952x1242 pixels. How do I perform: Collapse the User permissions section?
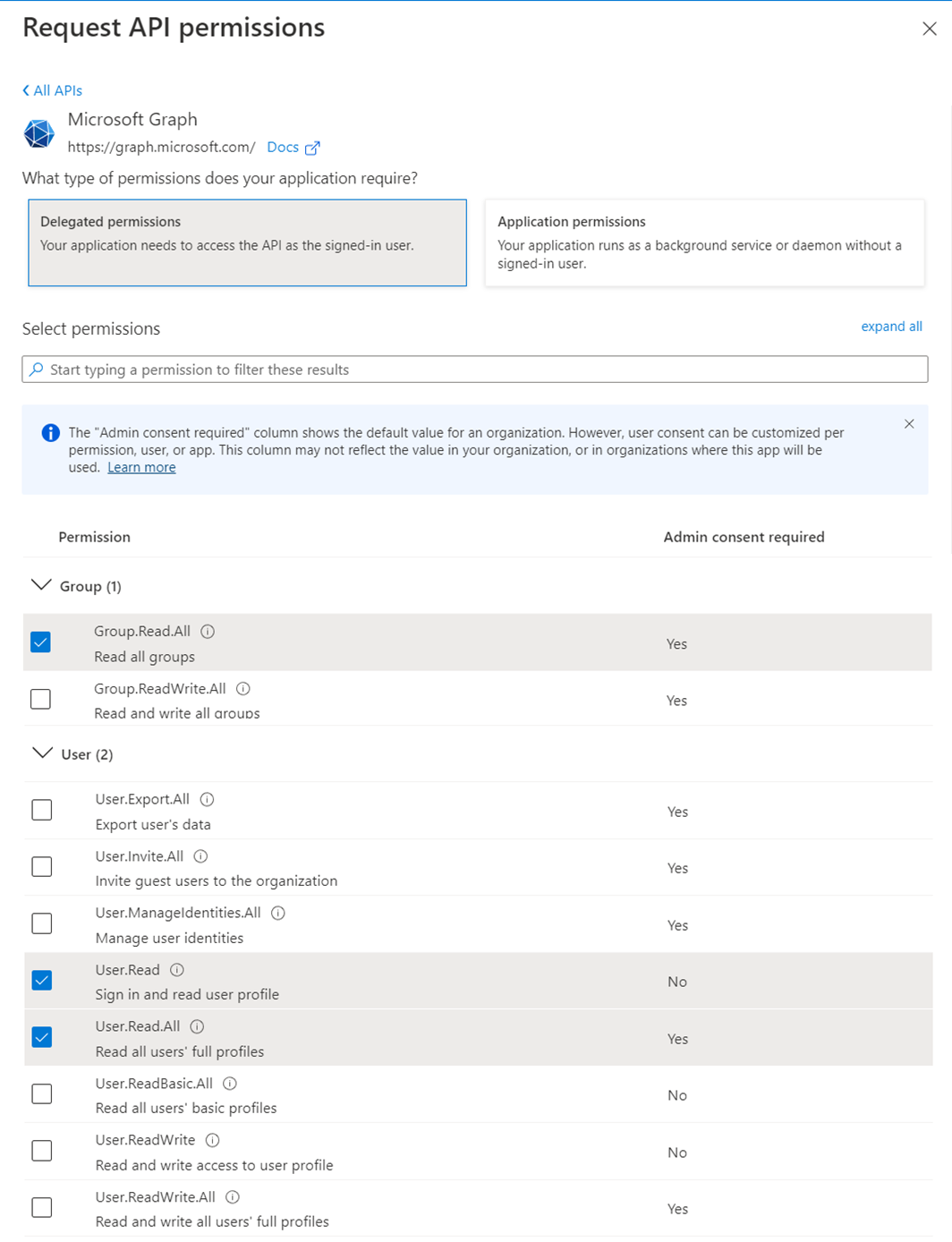click(42, 753)
